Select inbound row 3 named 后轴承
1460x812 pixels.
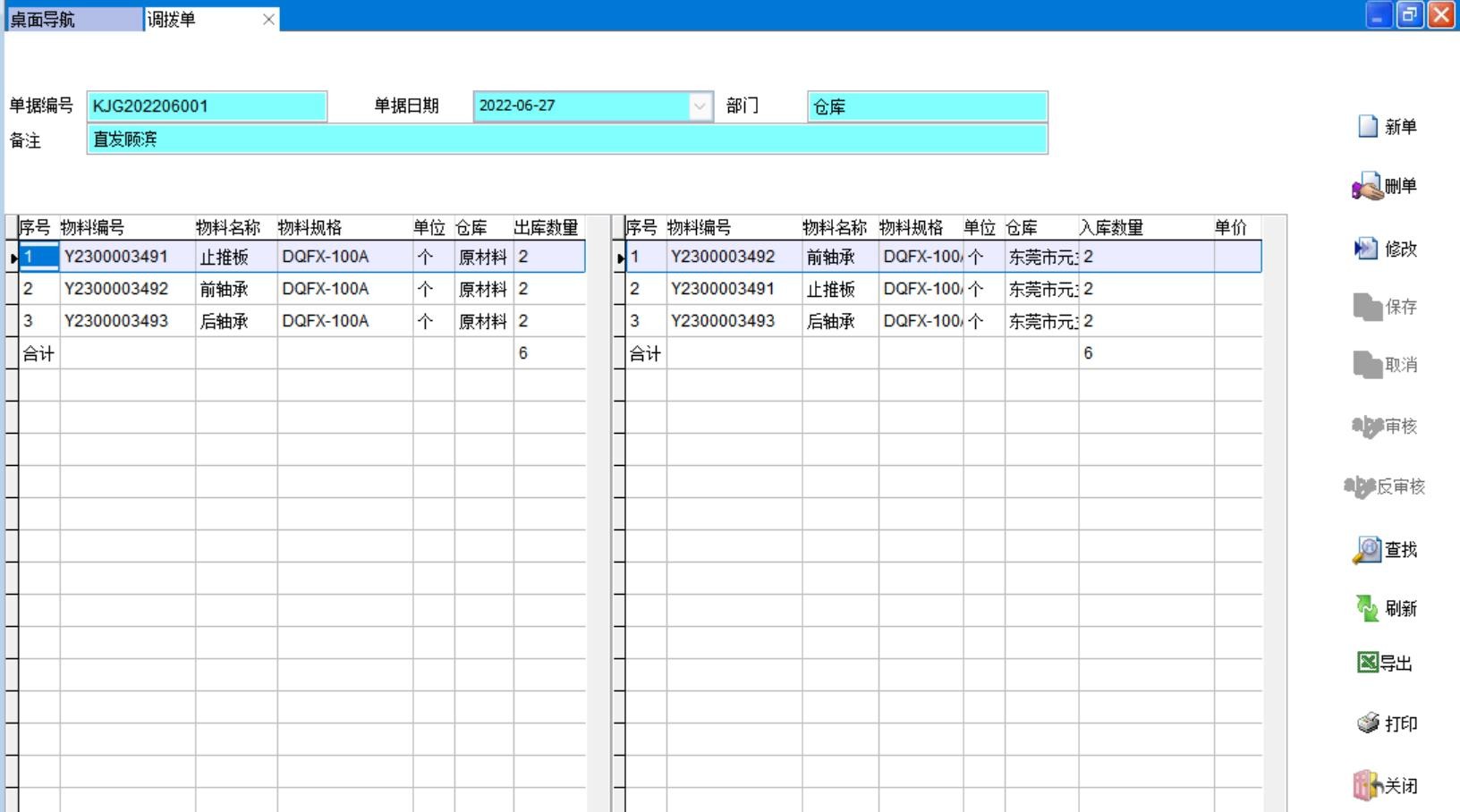coord(830,321)
